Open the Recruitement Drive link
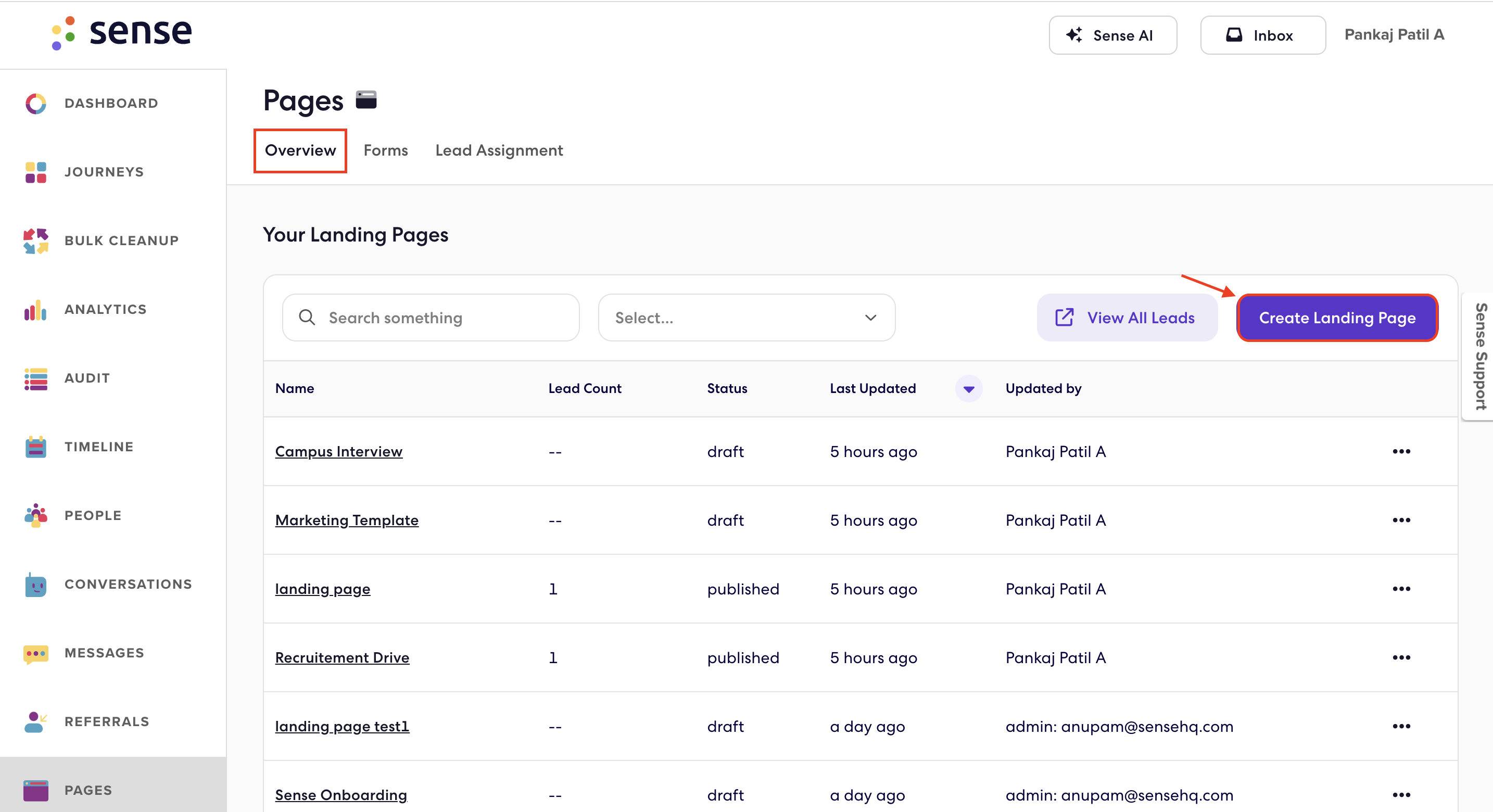Image resolution: width=1493 pixels, height=812 pixels. tap(342, 658)
